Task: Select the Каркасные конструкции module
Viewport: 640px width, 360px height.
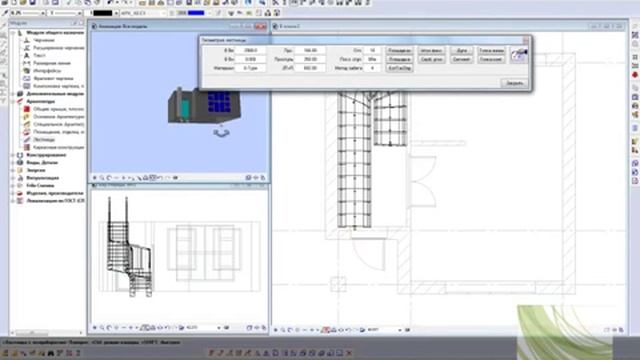Action: click(x=58, y=147)
